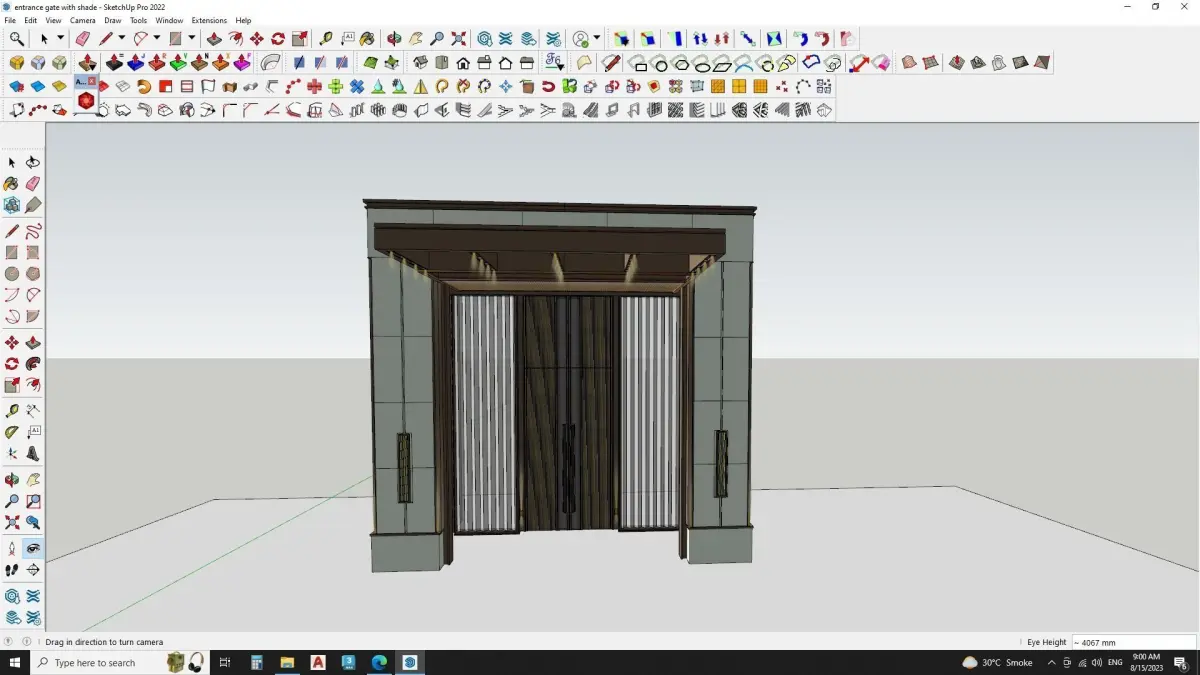This screenshot has height=675, width=1200.
Task: Open the taskbar clock showing 9:00 AM
Action: pyautogui.click(x=1146, y=662)
